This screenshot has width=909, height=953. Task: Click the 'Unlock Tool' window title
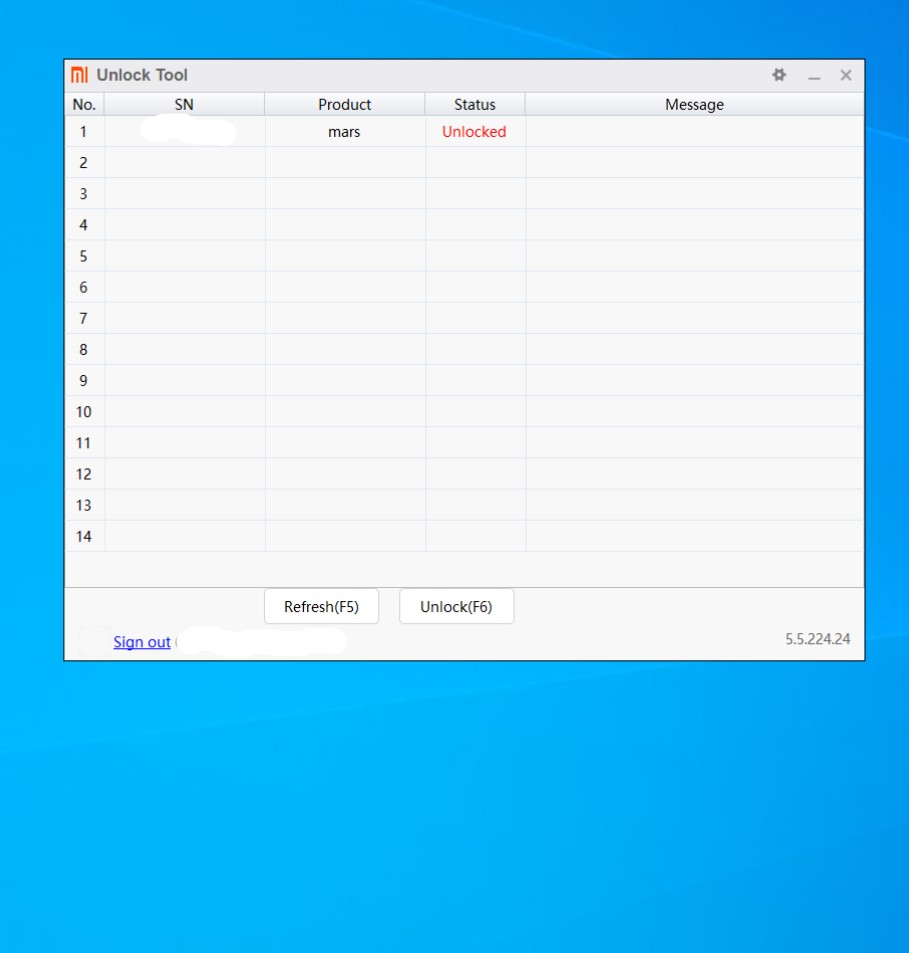click(142, 75)
